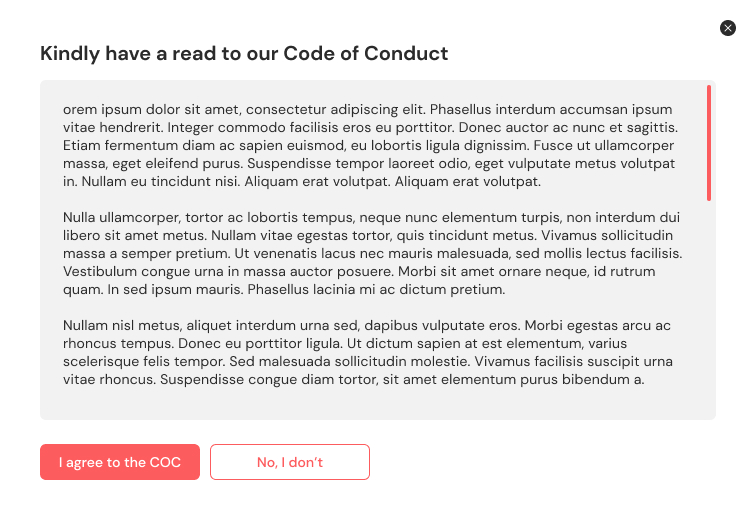Click the line starting "quam. In sed ipsum mauris"
The image size is (756, 520).
(x=284, y=289)
